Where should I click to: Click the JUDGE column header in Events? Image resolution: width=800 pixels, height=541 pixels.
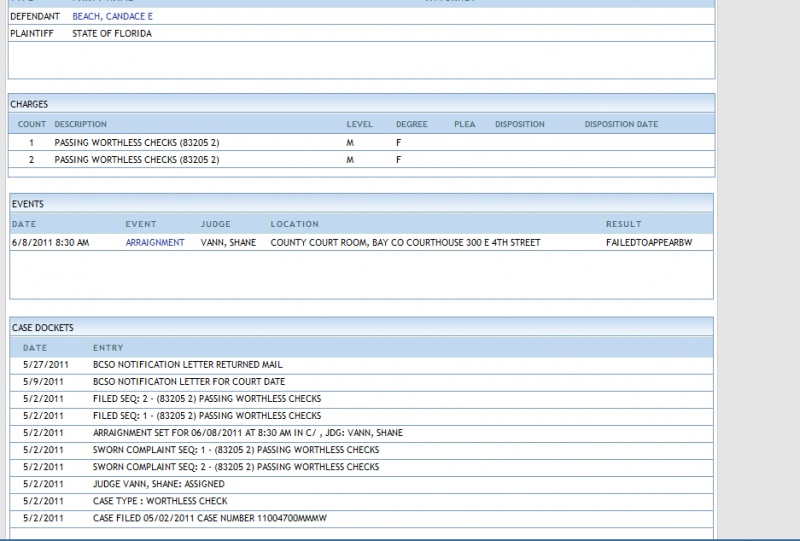click(x=215, y=224)
